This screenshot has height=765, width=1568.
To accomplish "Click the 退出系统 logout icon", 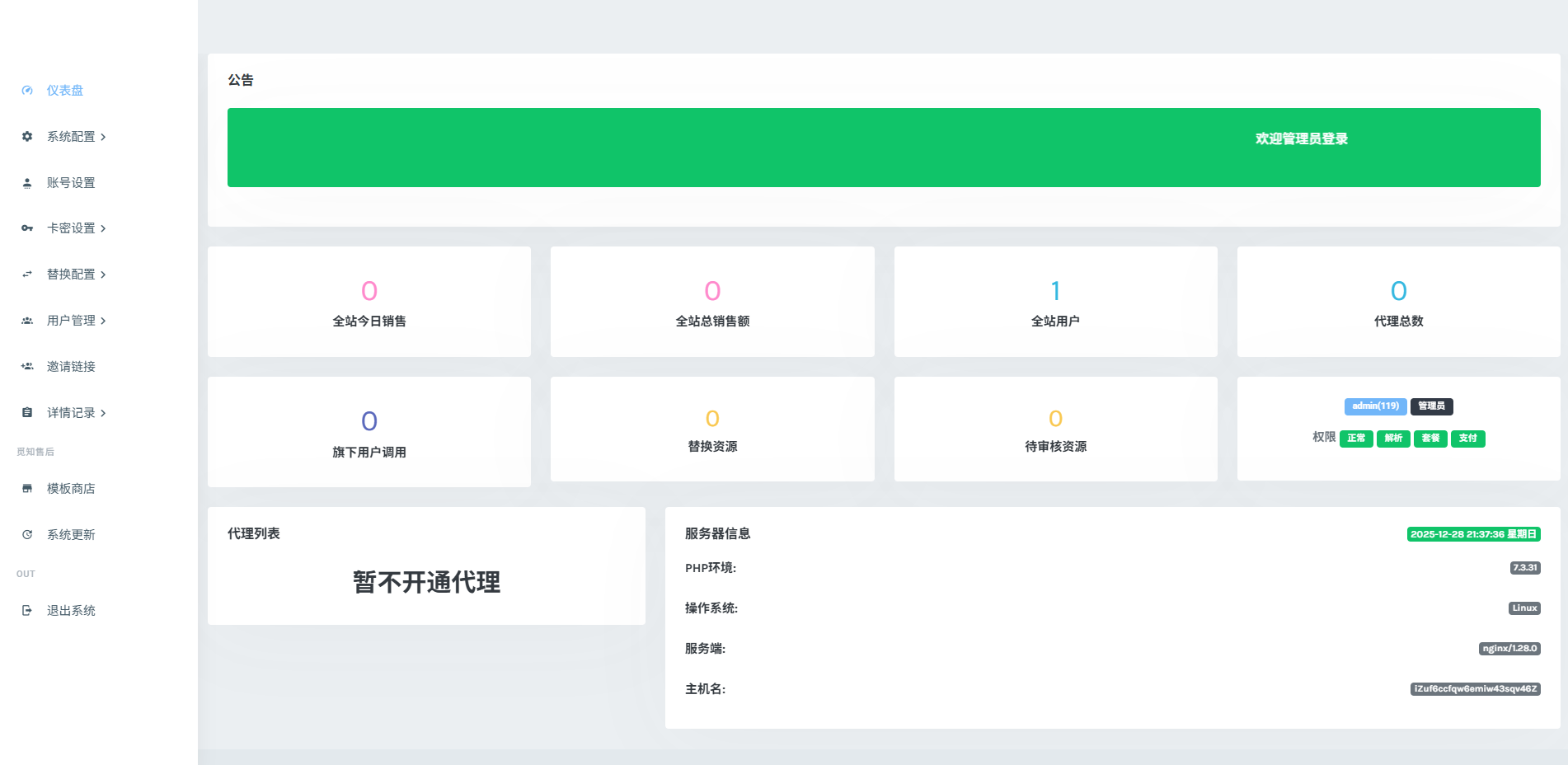I will [27, 610].
